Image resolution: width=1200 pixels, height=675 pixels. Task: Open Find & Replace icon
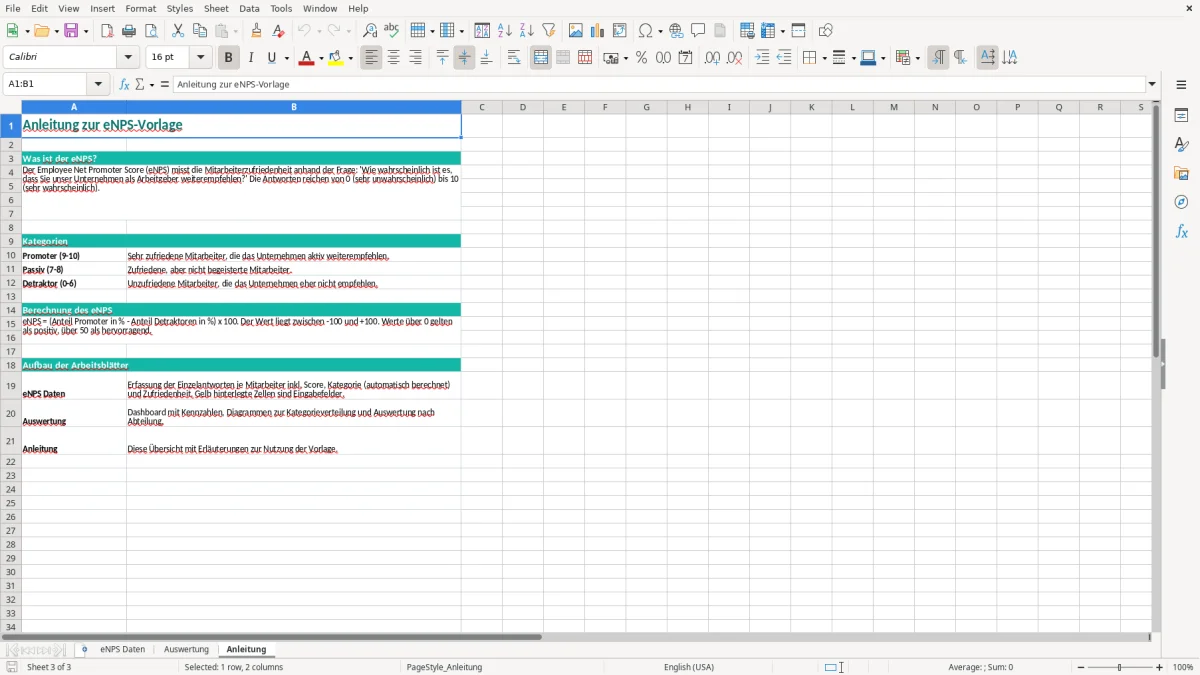click(x=370, y=31)
